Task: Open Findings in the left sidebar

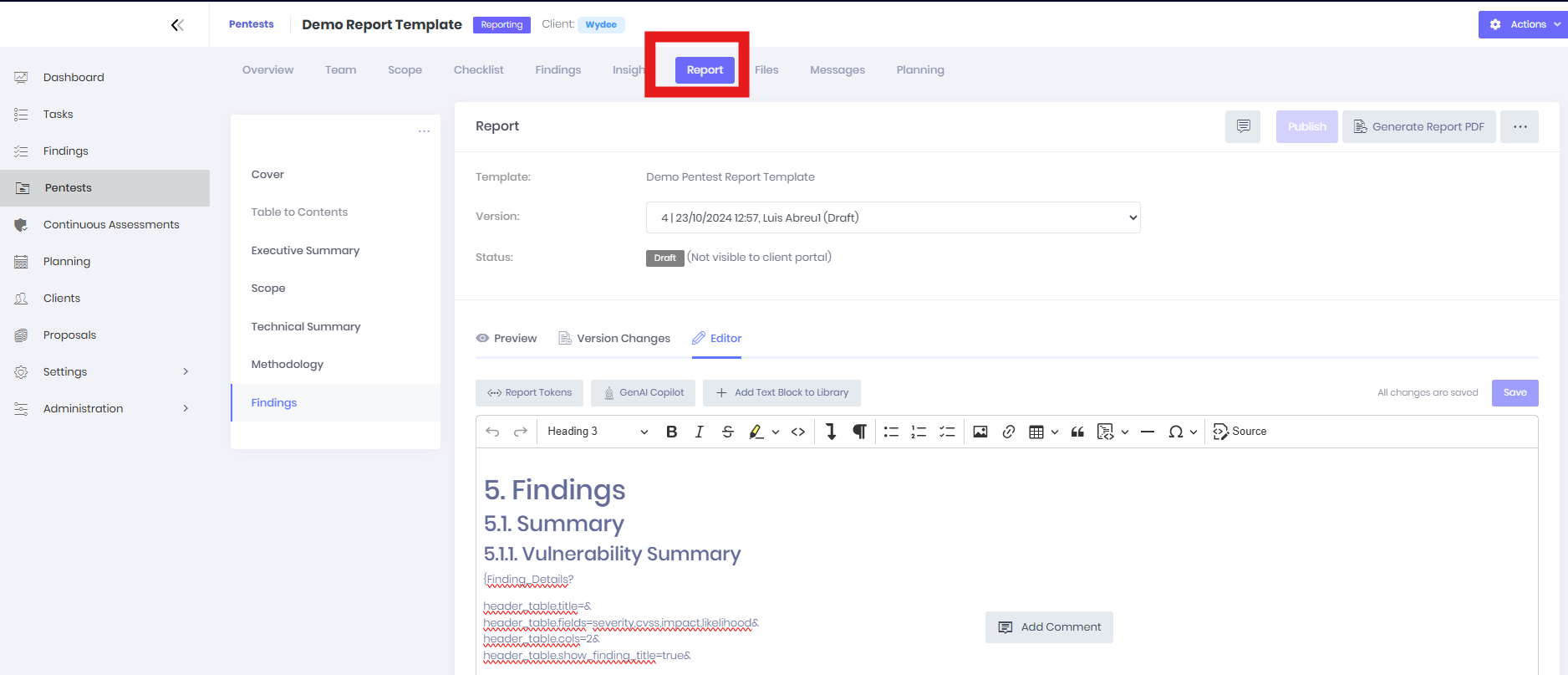Action: coord(65,151)
